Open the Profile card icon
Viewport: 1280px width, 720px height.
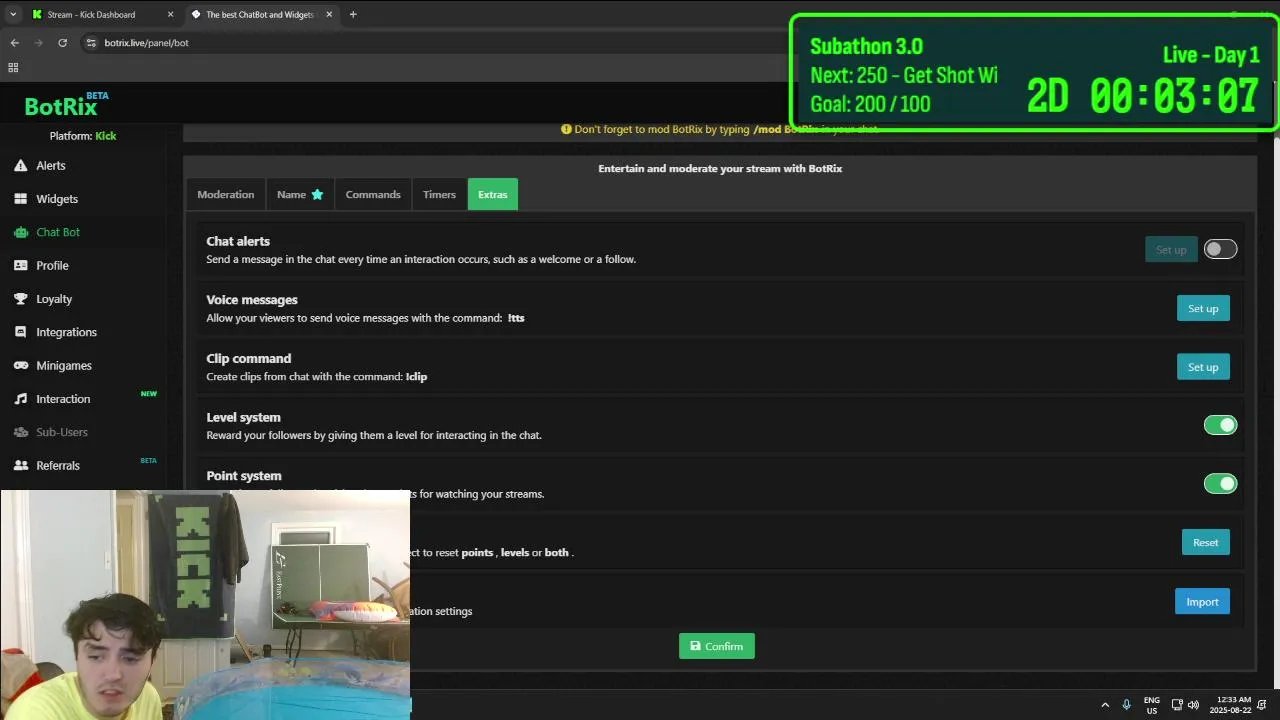click(x=20, y=265)
